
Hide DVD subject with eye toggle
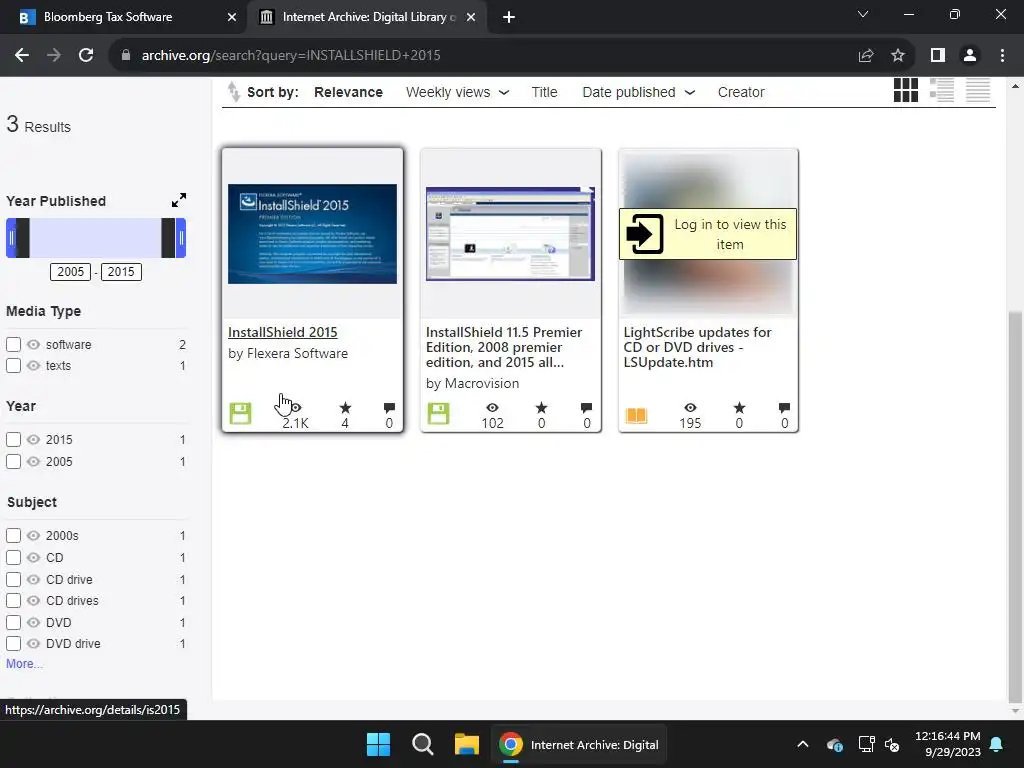(33, 622)
